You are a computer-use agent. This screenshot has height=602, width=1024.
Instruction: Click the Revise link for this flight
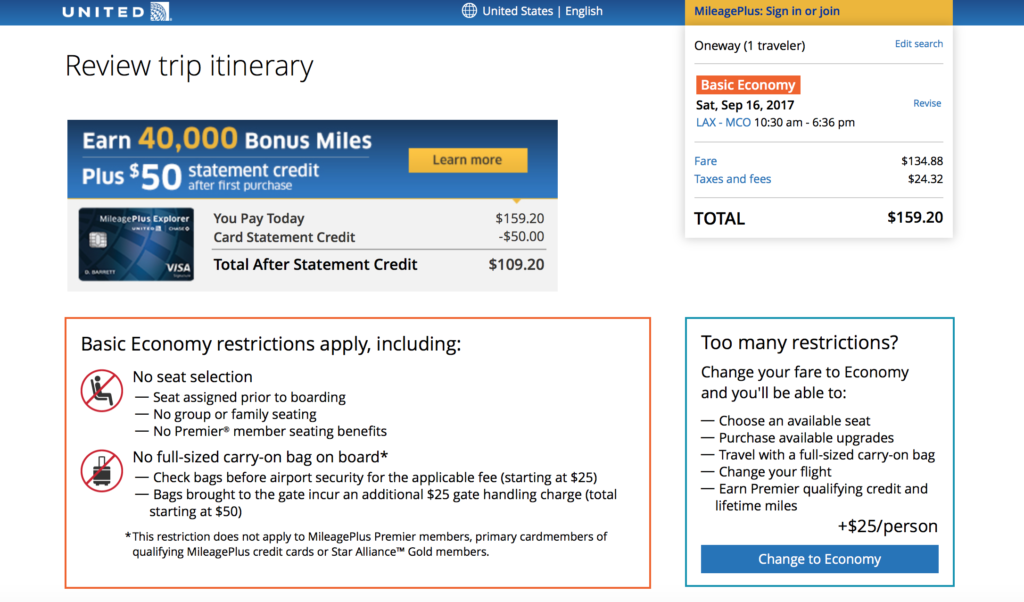coord(926,103)
